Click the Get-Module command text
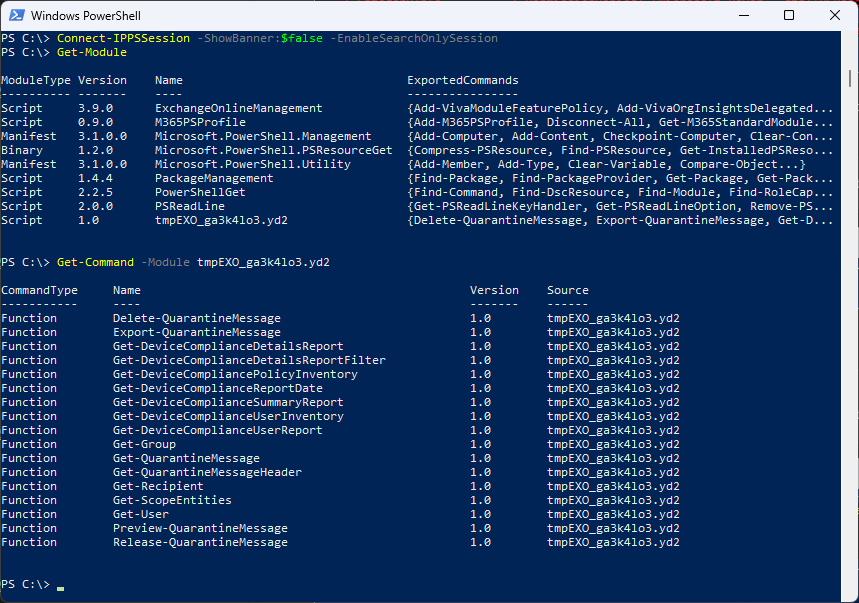The height and width of the screenshot is (603, 859). pyautogui.click(x=92, y=53)
